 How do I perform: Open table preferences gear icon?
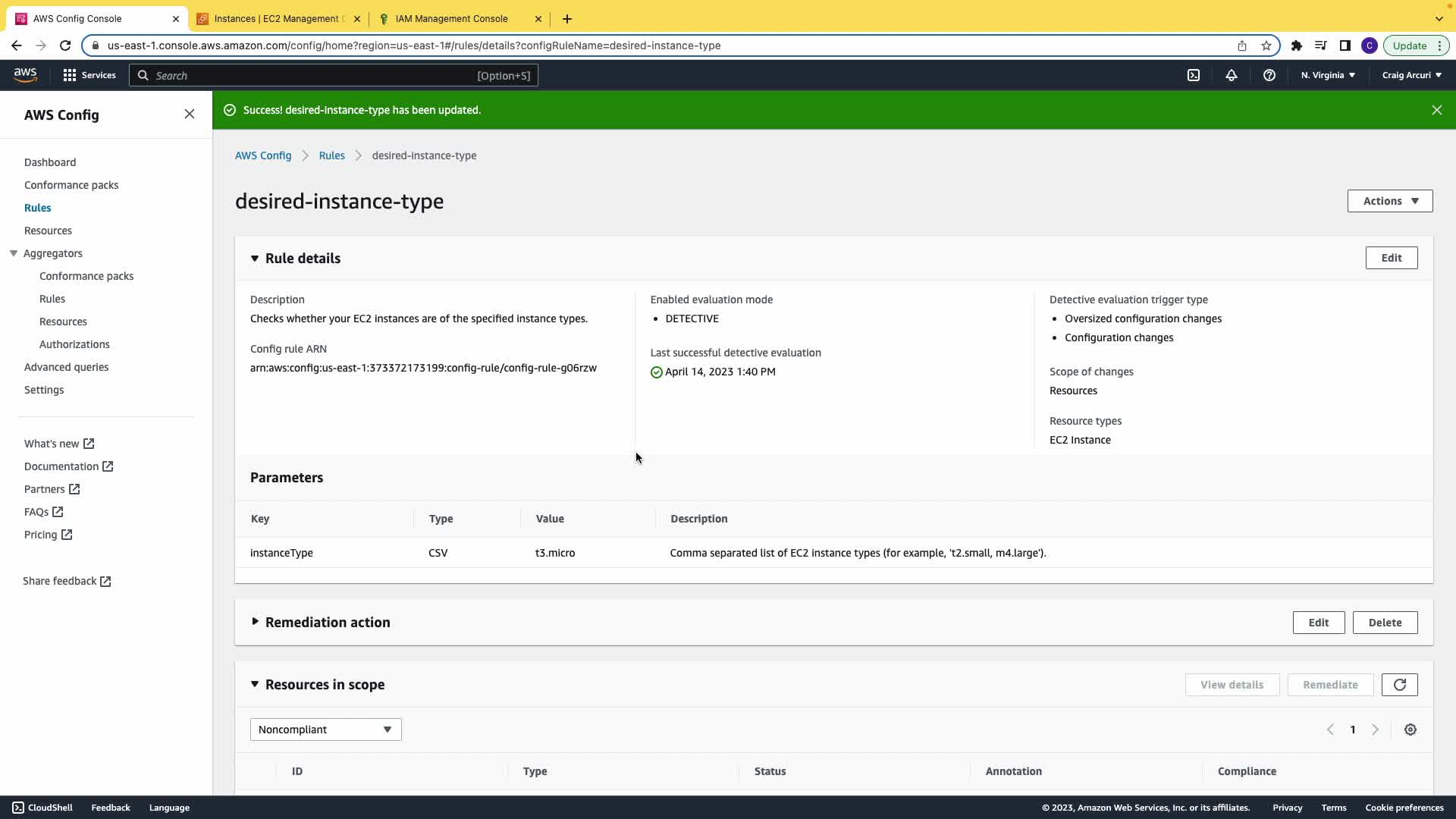(1410, 730)
